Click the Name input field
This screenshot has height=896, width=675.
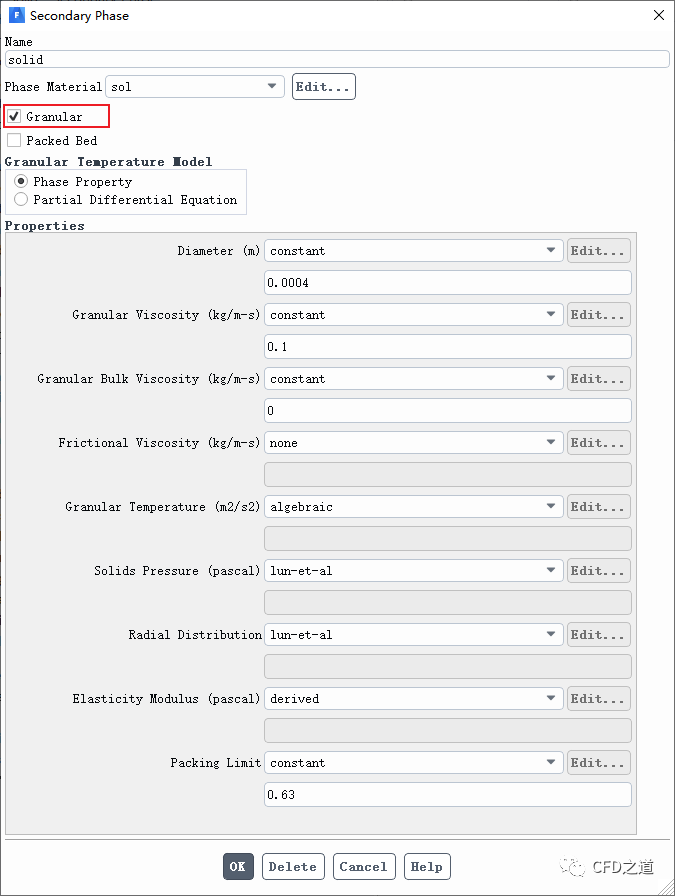(336, 60)
